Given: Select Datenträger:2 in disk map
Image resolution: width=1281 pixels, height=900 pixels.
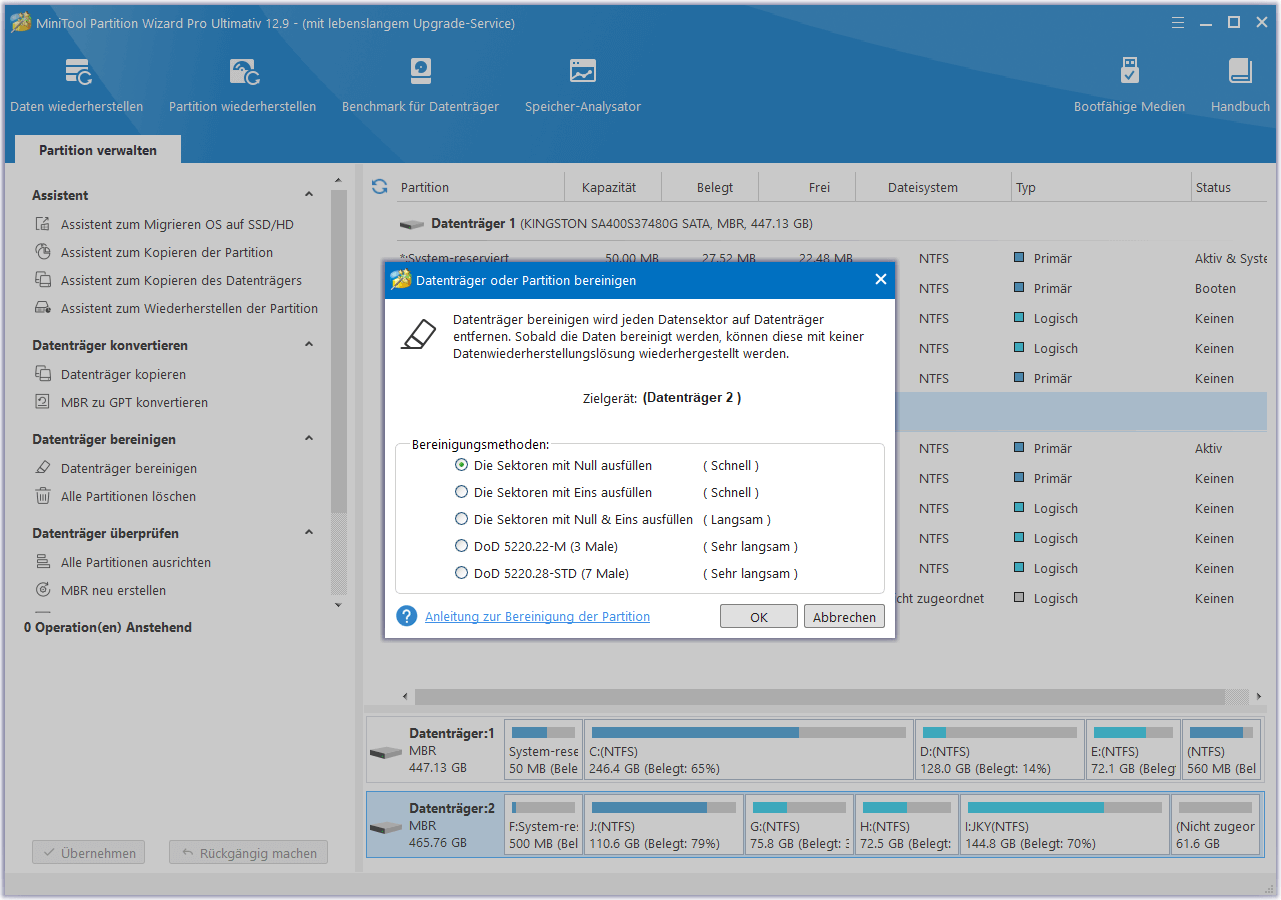Looking at the screenshot, I should [x=435, y=825].
